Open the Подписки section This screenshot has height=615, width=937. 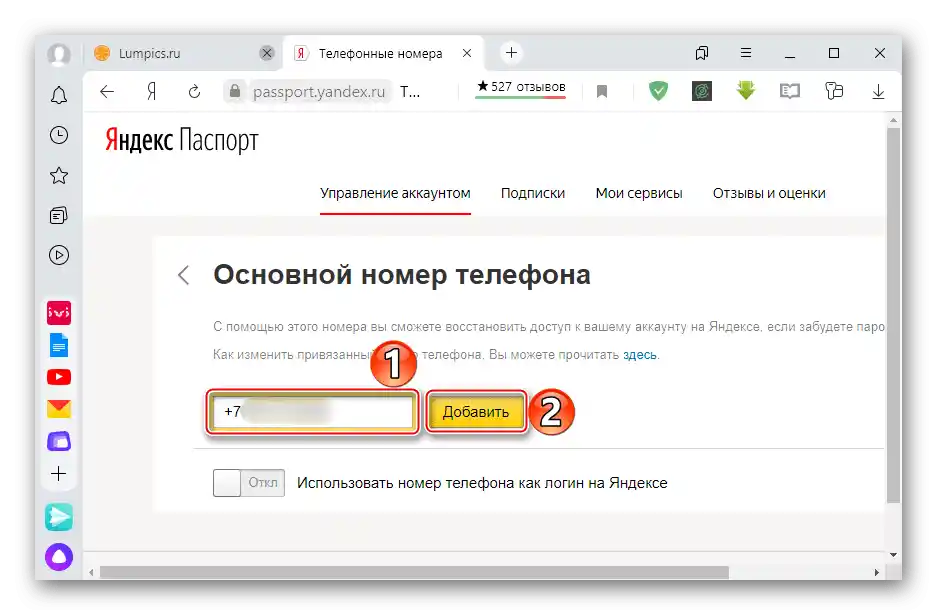click(532, 194)
